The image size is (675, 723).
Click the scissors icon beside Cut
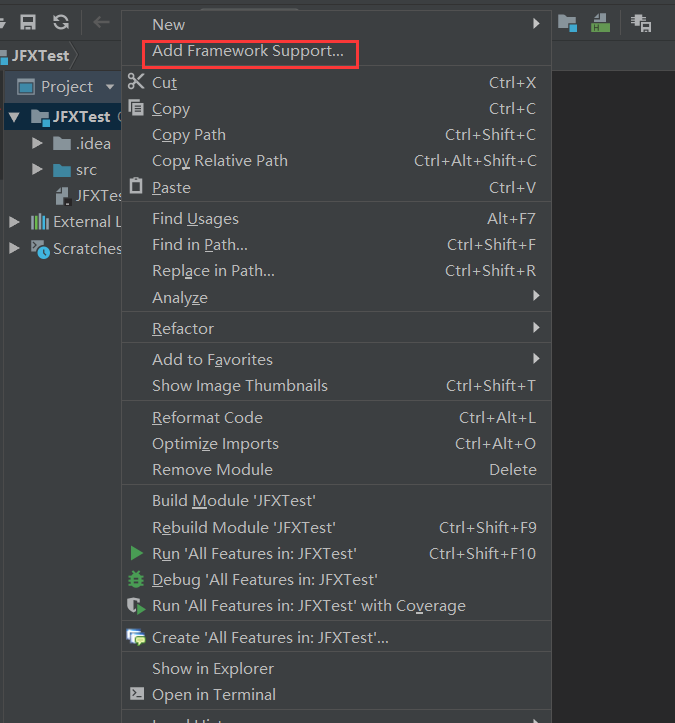click(x=136, y=82)
